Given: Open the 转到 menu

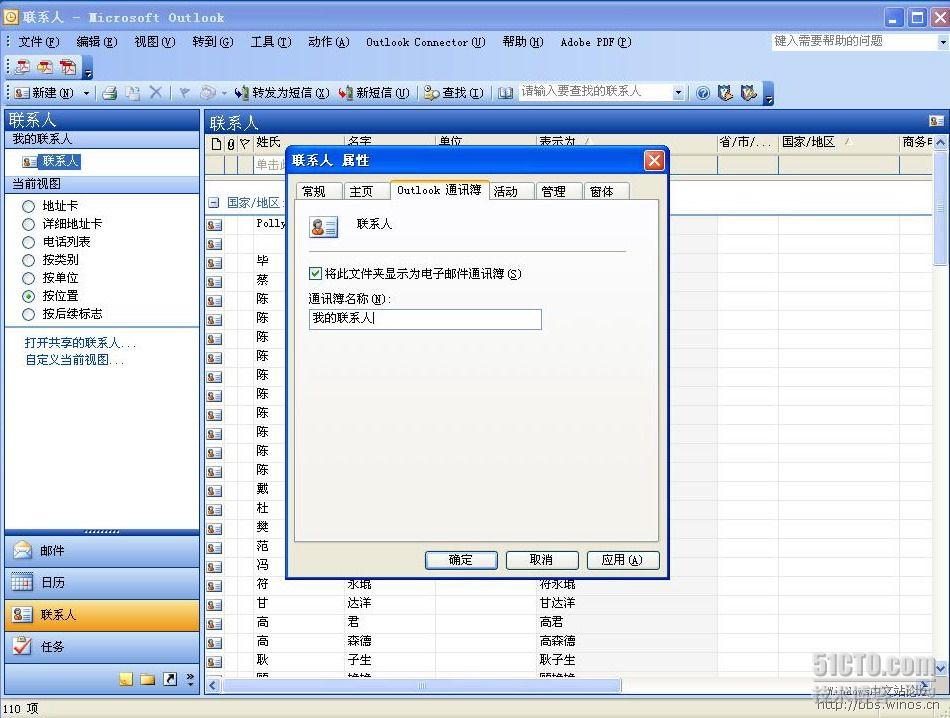Looking at the screenshot, I should [213, 42].
